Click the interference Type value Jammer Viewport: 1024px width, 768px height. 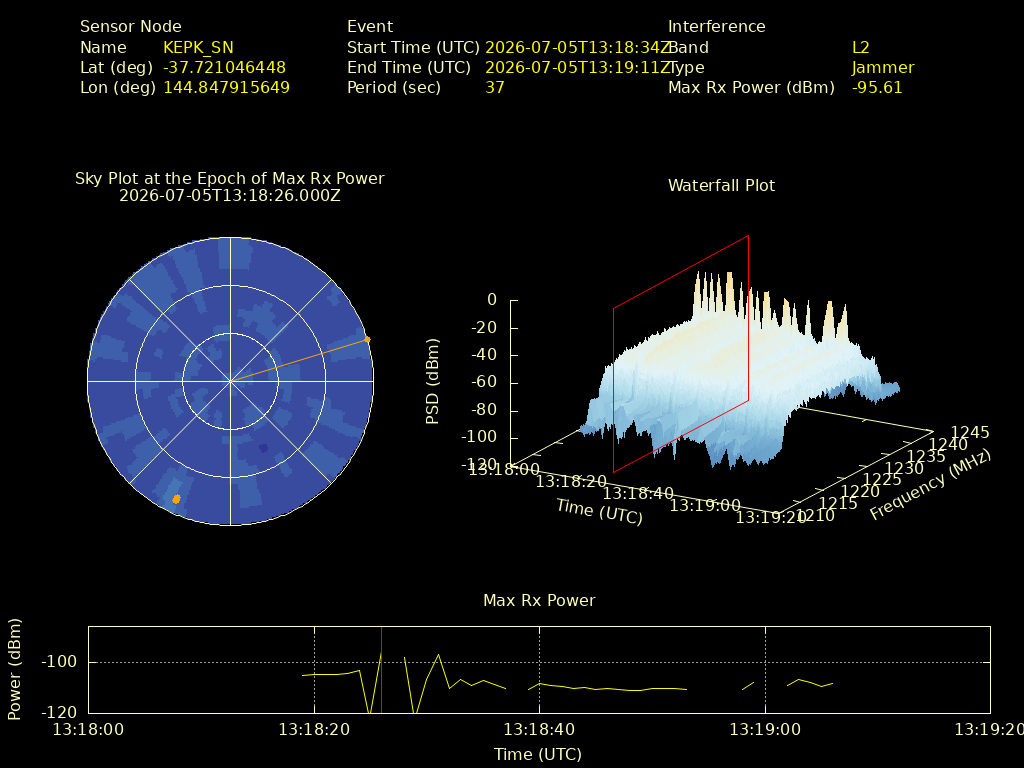coord(883,68)
